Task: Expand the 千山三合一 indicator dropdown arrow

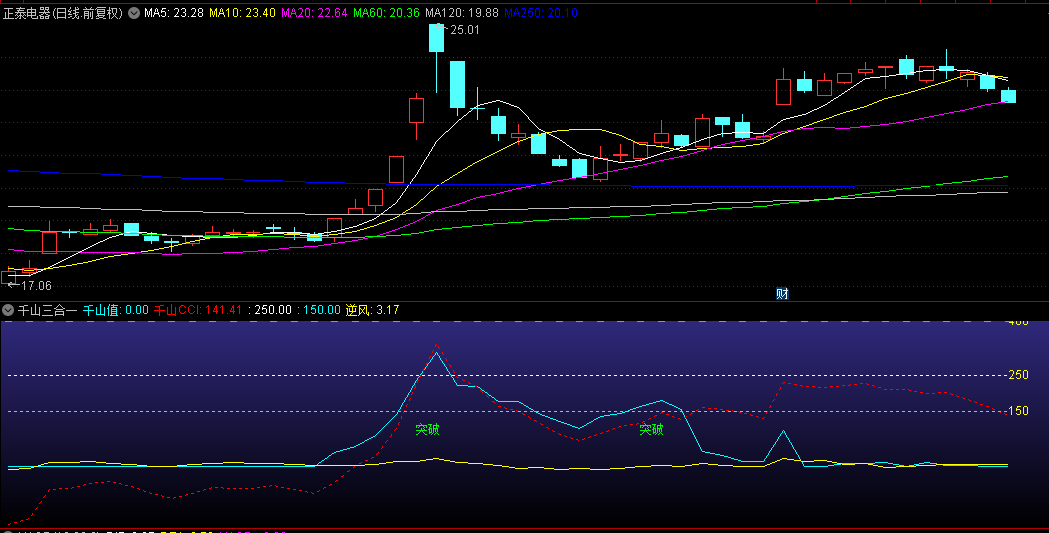Action: (8, 310)
